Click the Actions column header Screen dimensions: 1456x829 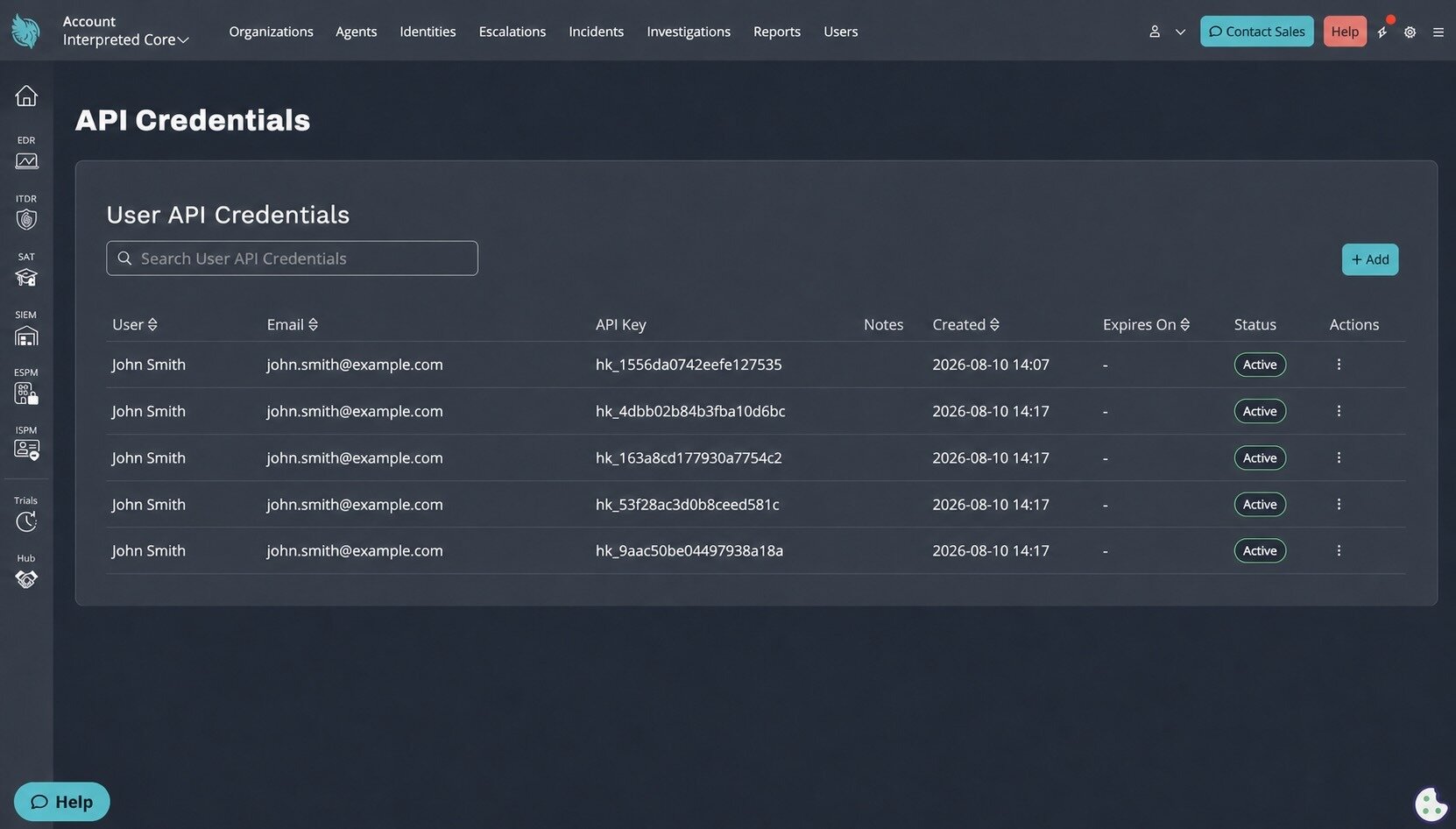coord(1354,324)
